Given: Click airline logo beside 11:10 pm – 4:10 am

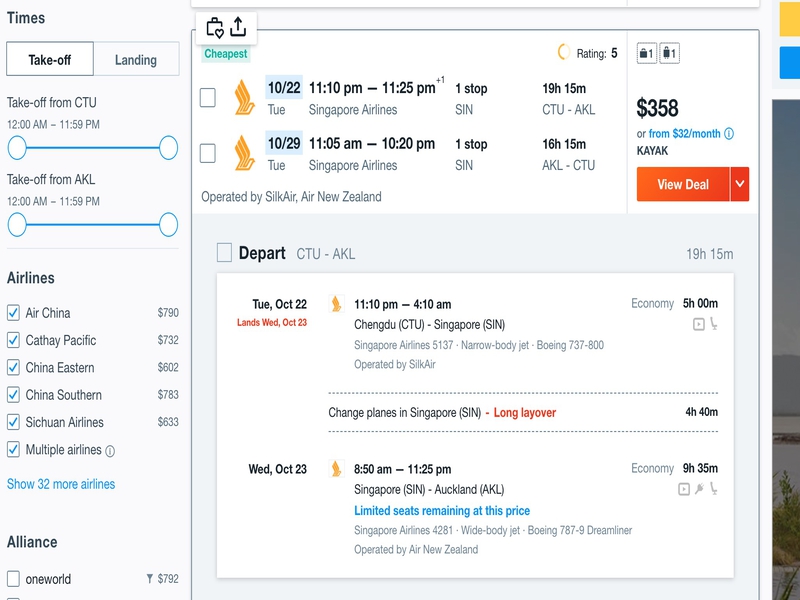Looking at the screenshot, I should pos(336,304).
